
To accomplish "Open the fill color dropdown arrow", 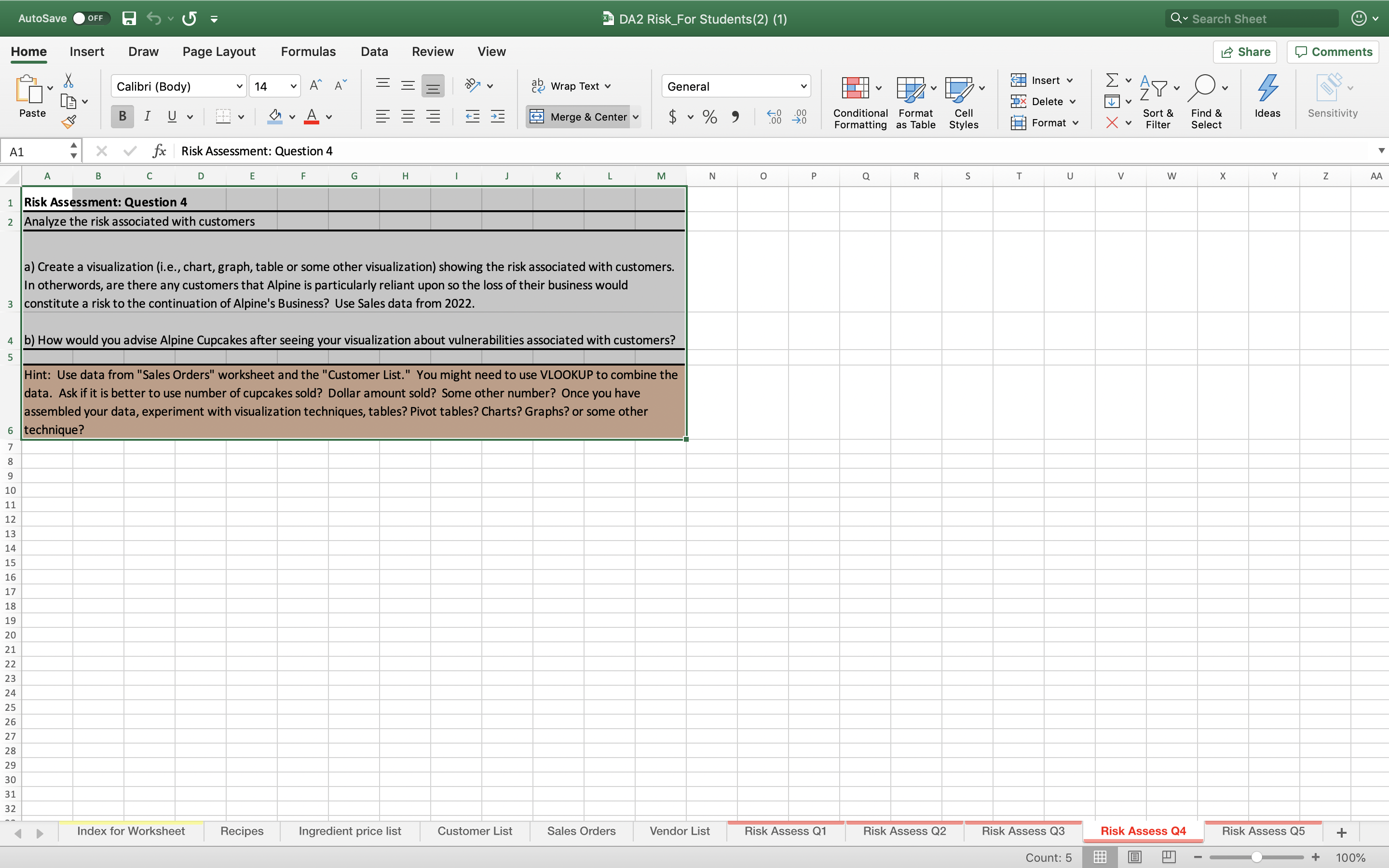I will 292,117.
